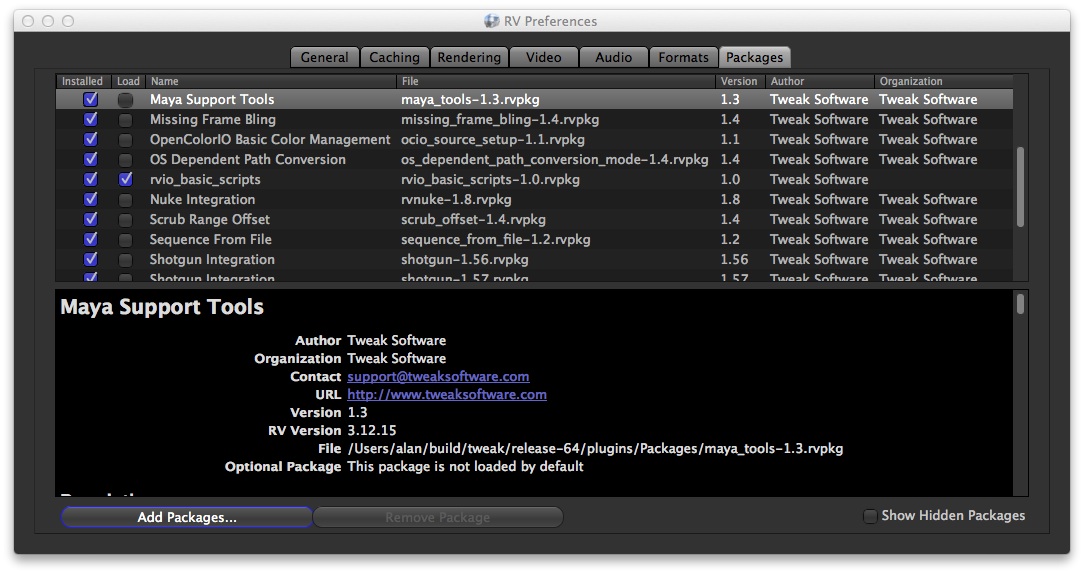
Task: Click the Add Packages... button
Action: click(x=187, y=517)
